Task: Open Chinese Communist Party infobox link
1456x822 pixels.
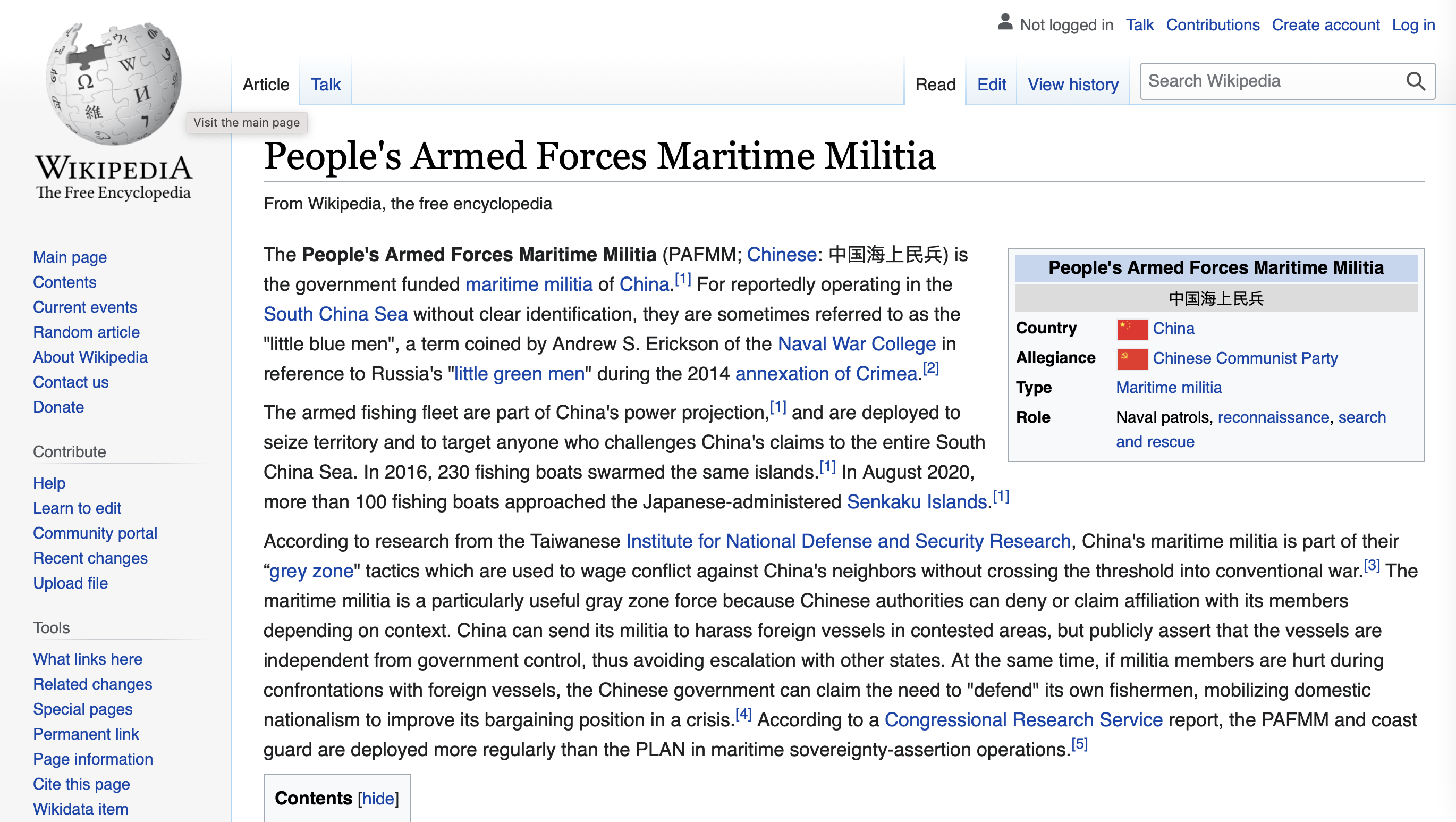Action: [x=1245, y=358]
